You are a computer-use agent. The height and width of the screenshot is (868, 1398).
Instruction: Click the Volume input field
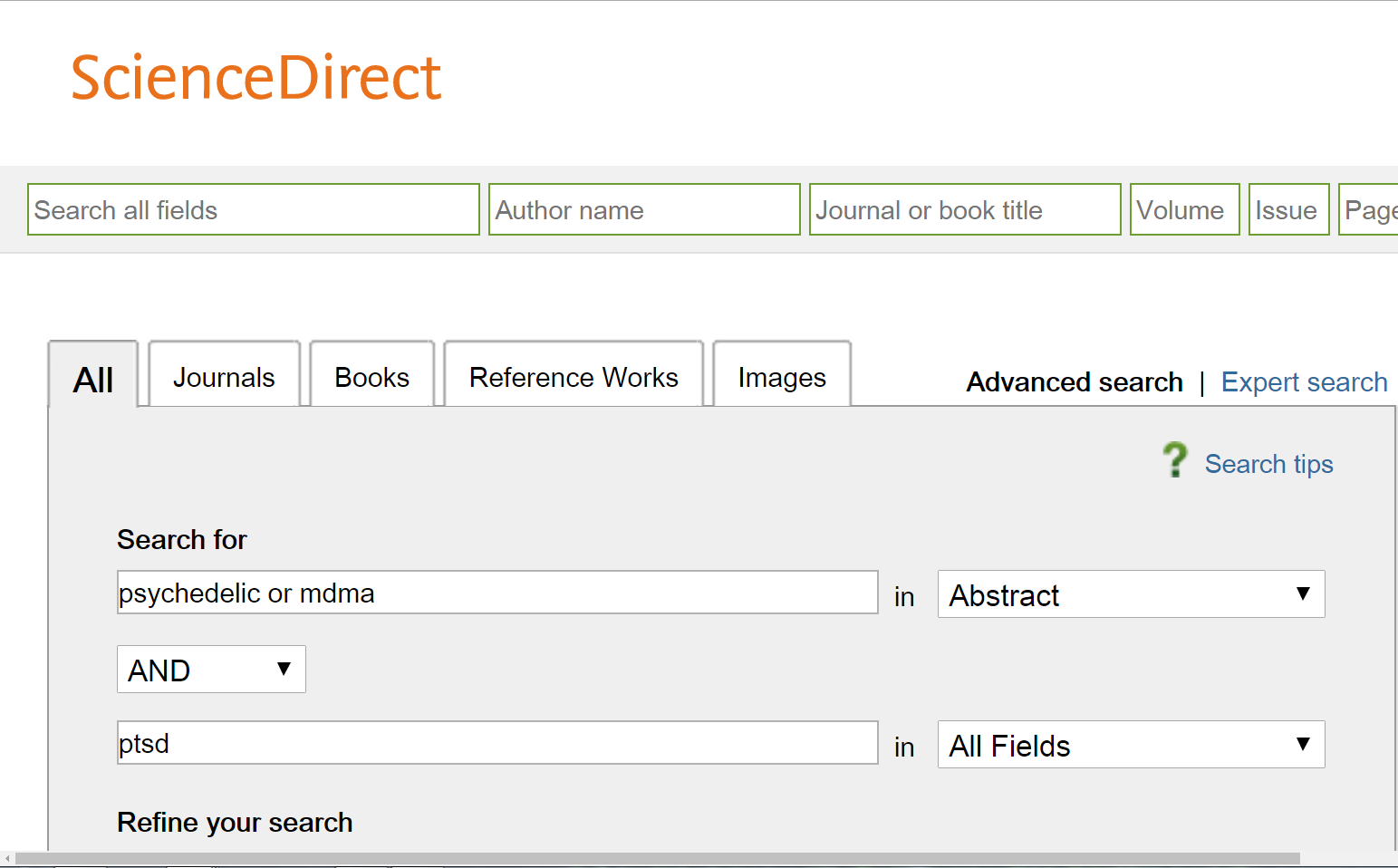pyautogui.click(x=1185, y=209)
